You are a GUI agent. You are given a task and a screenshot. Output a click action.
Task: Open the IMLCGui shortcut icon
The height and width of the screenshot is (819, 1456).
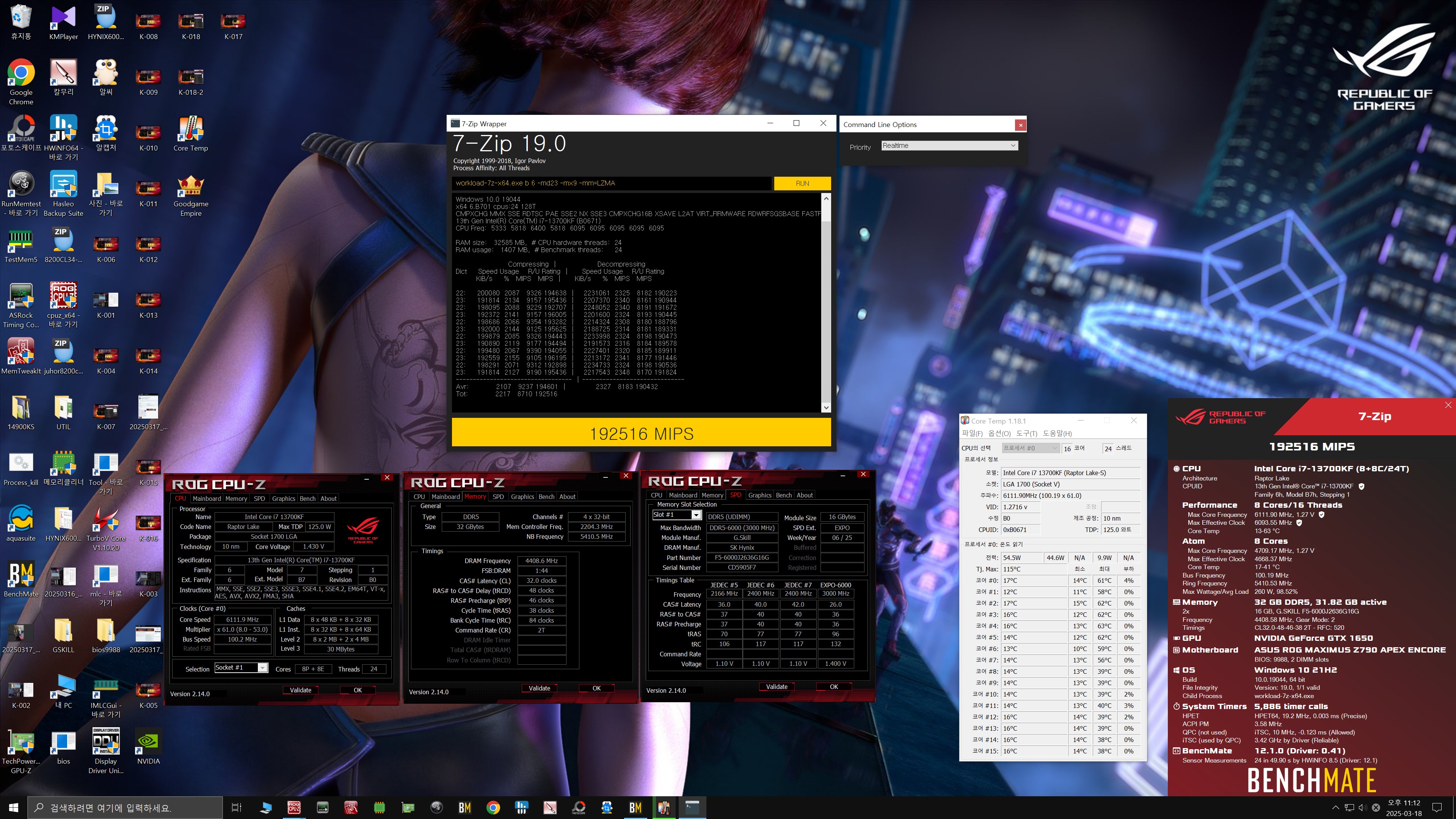[106, 695]
